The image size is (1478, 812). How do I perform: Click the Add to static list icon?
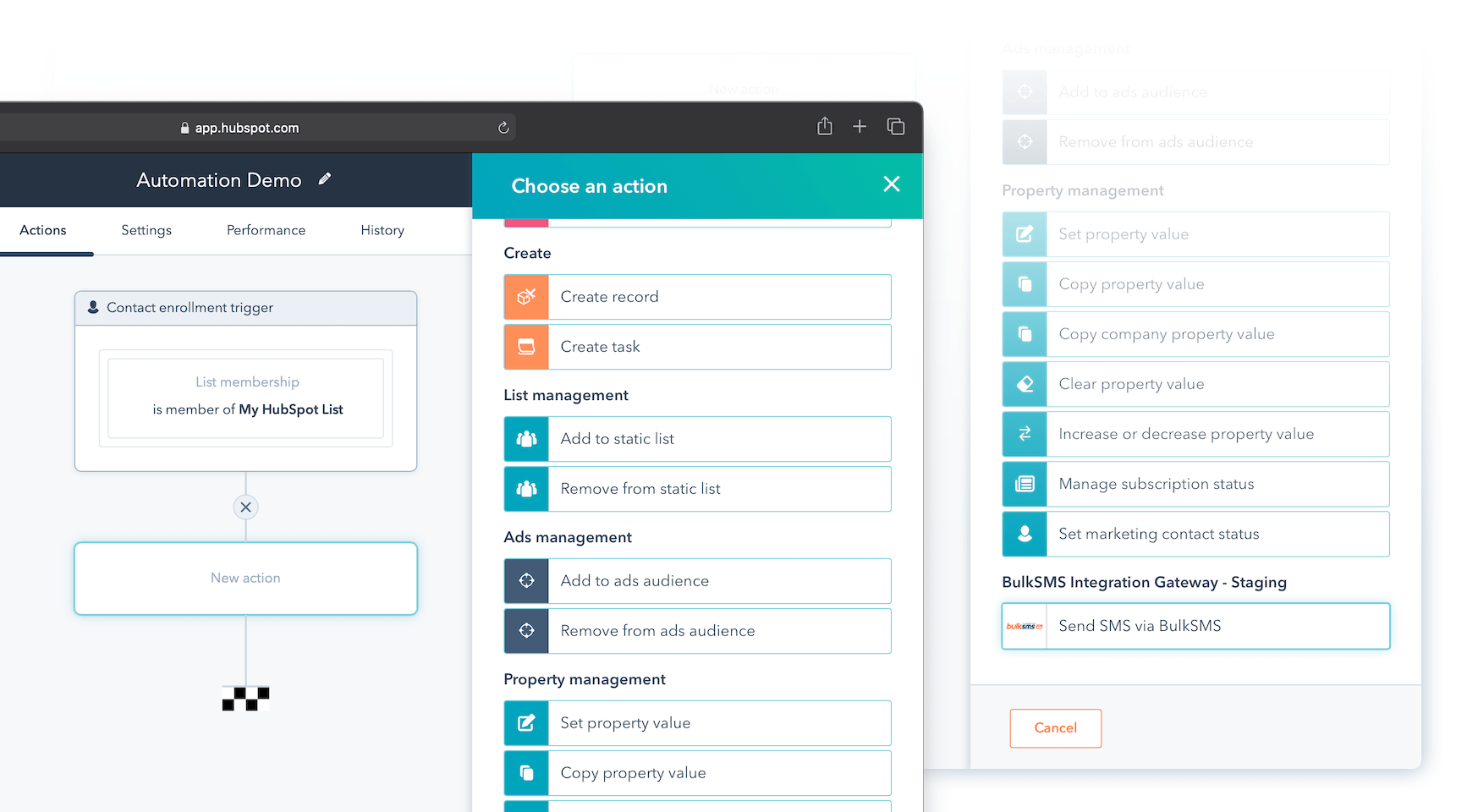(526, 439)
